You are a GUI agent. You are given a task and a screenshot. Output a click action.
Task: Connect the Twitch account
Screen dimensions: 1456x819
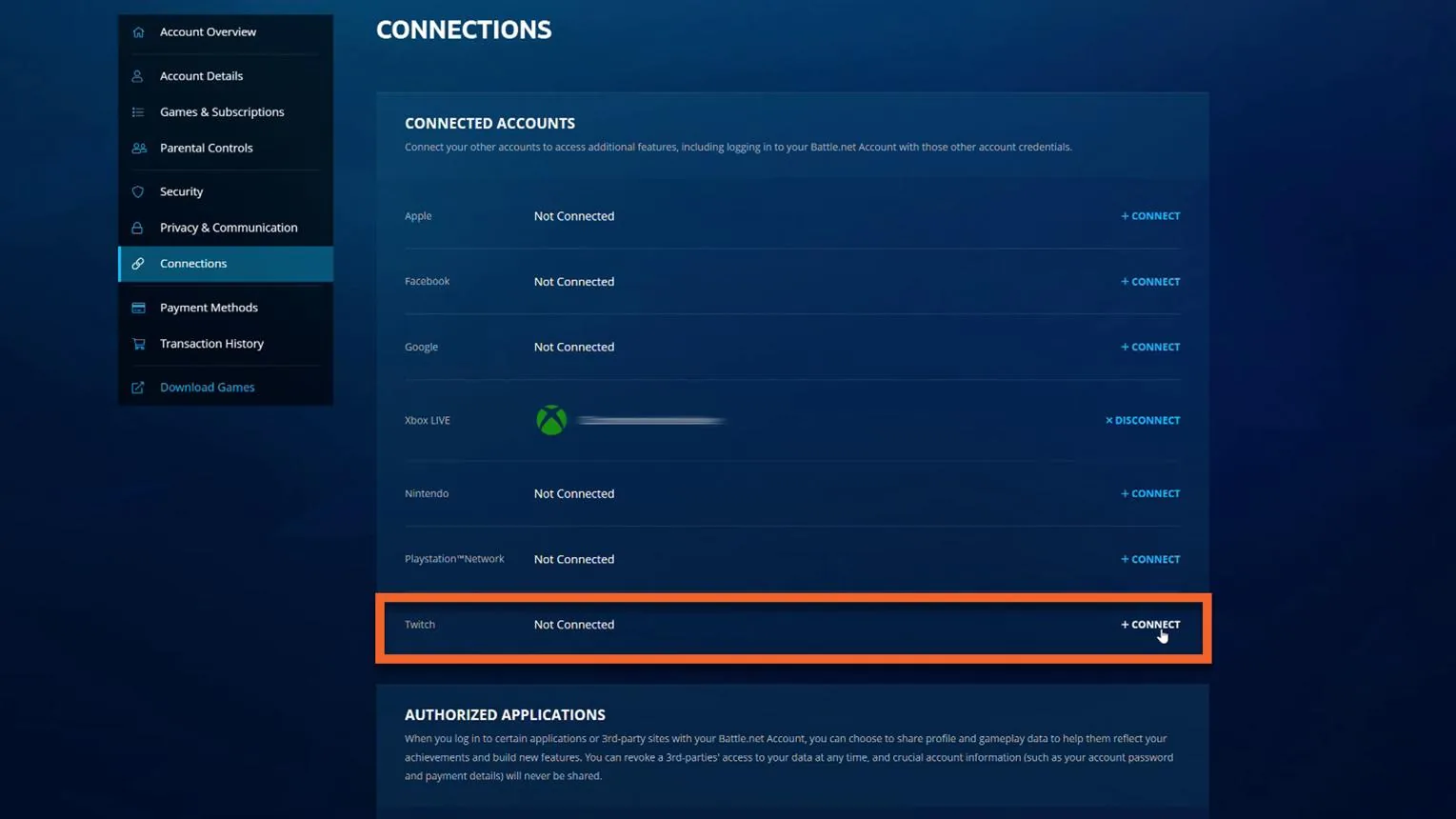pyautogui.click(x=1150, y=625)
